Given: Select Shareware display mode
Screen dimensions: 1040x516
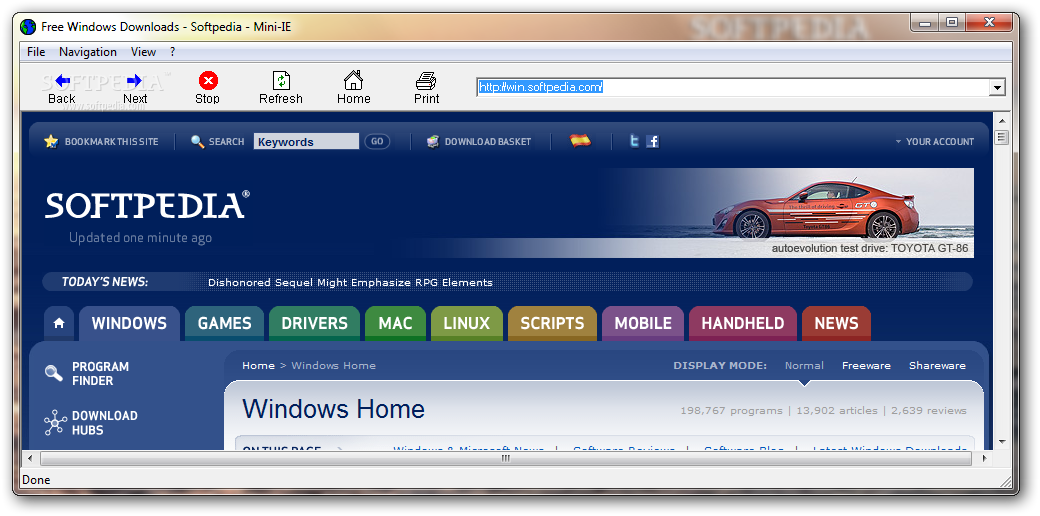Looking at the screenshot, I should (x=937, y=365).
